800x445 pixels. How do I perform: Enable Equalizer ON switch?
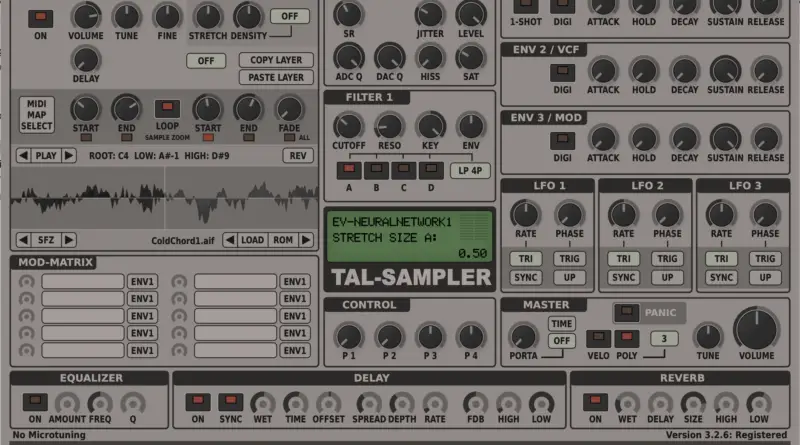[35, 402]
